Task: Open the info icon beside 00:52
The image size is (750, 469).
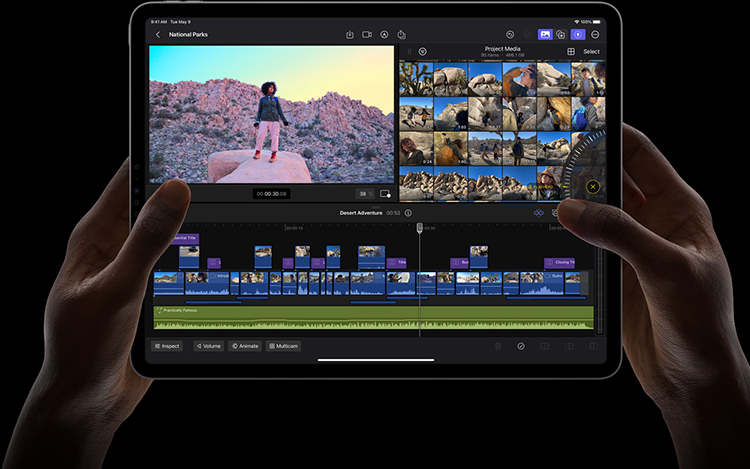Action: [408, 213]
